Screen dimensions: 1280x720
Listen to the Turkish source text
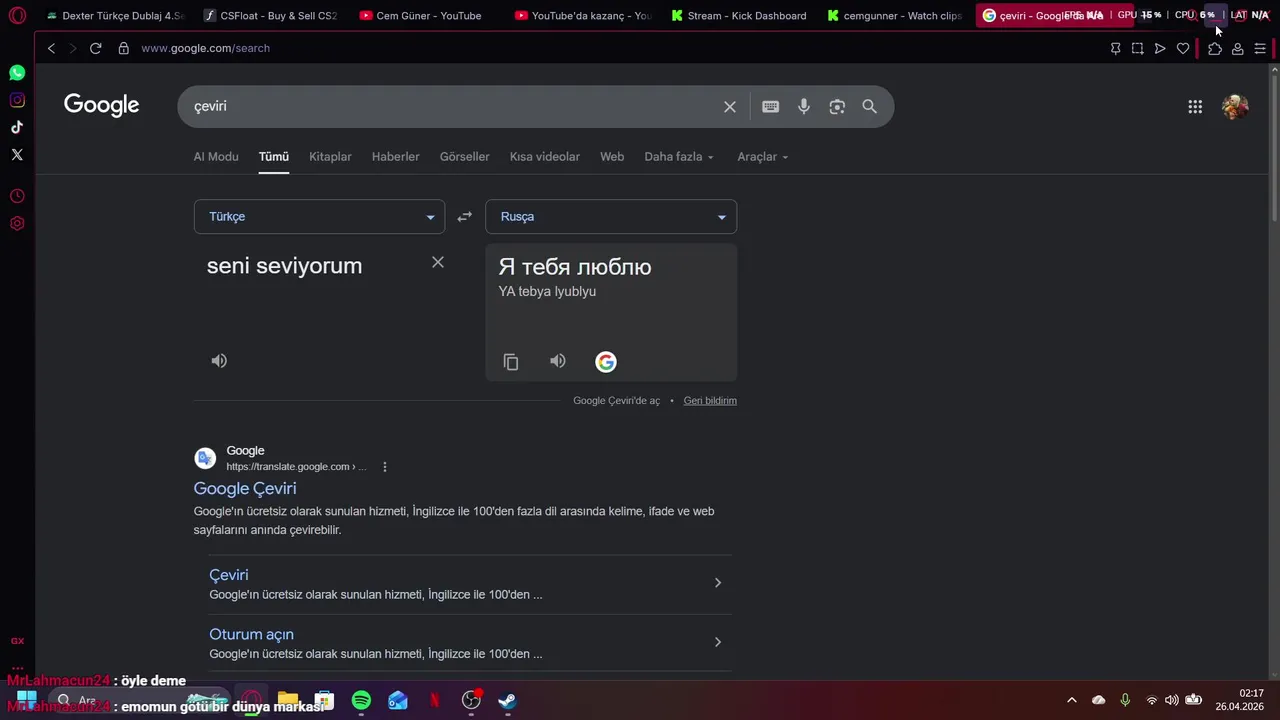(x=219, y=361)
